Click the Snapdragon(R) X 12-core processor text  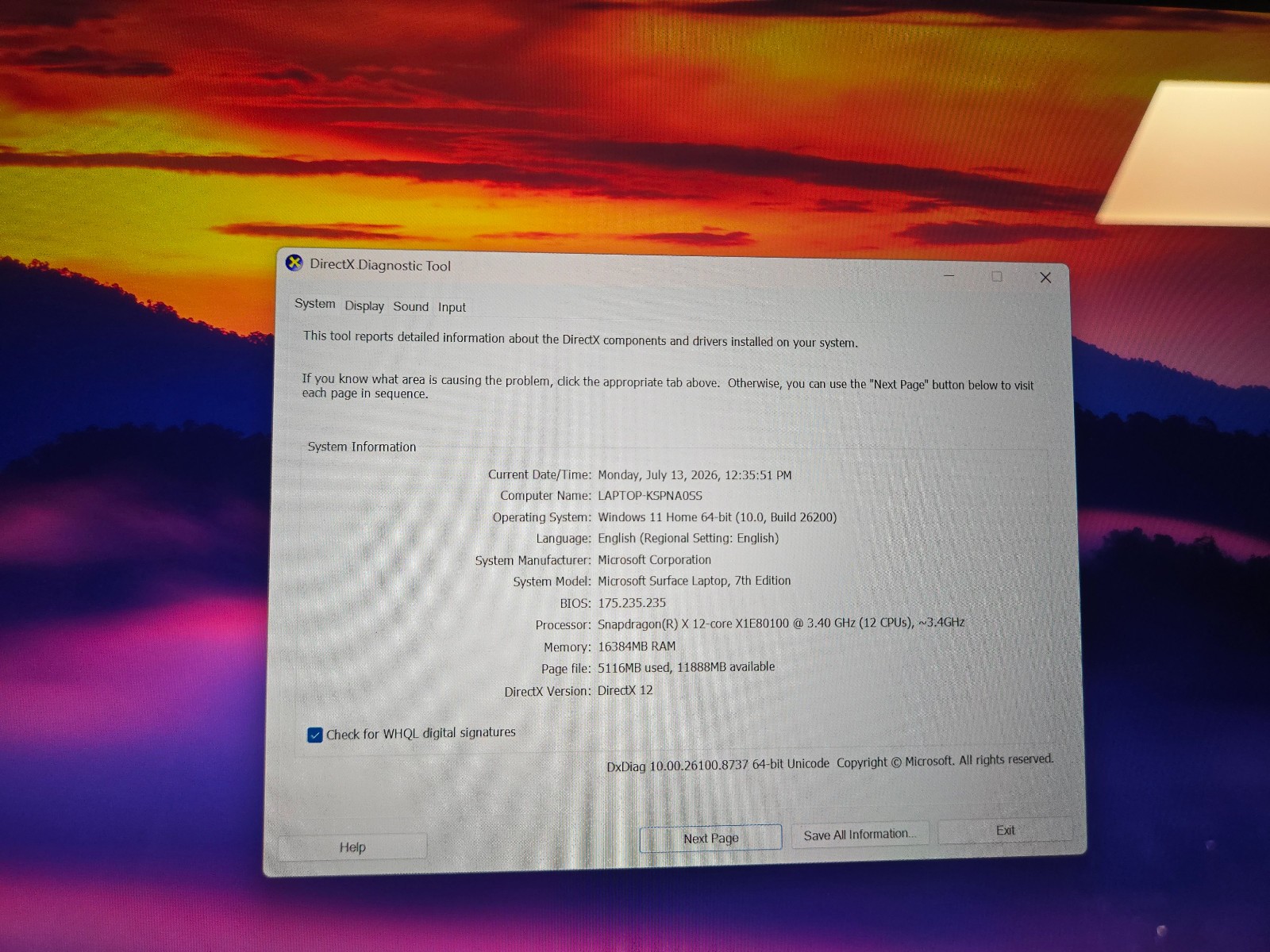coord(781,624)
